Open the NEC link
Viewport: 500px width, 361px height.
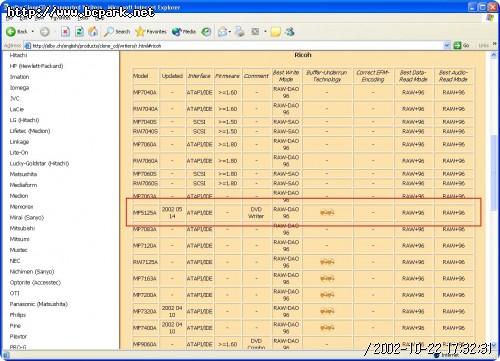point(15,261)
